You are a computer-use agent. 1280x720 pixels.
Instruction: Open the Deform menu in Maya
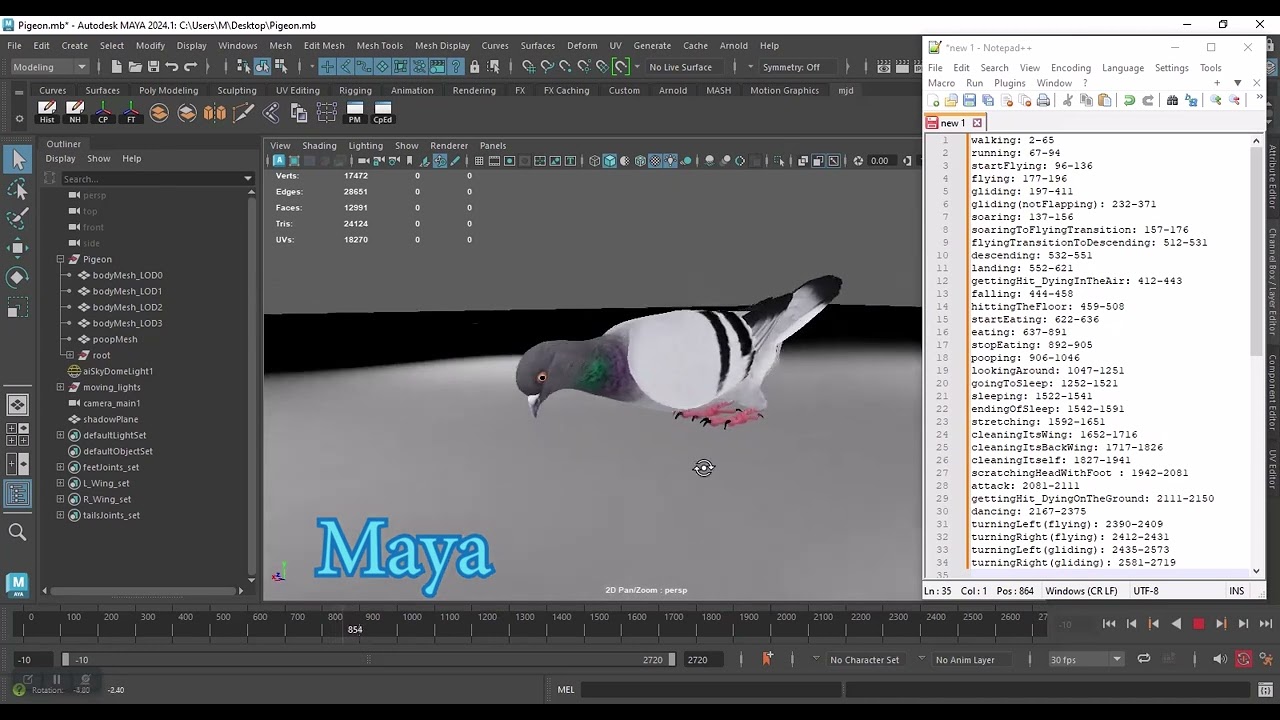click(x=582, y=45)
